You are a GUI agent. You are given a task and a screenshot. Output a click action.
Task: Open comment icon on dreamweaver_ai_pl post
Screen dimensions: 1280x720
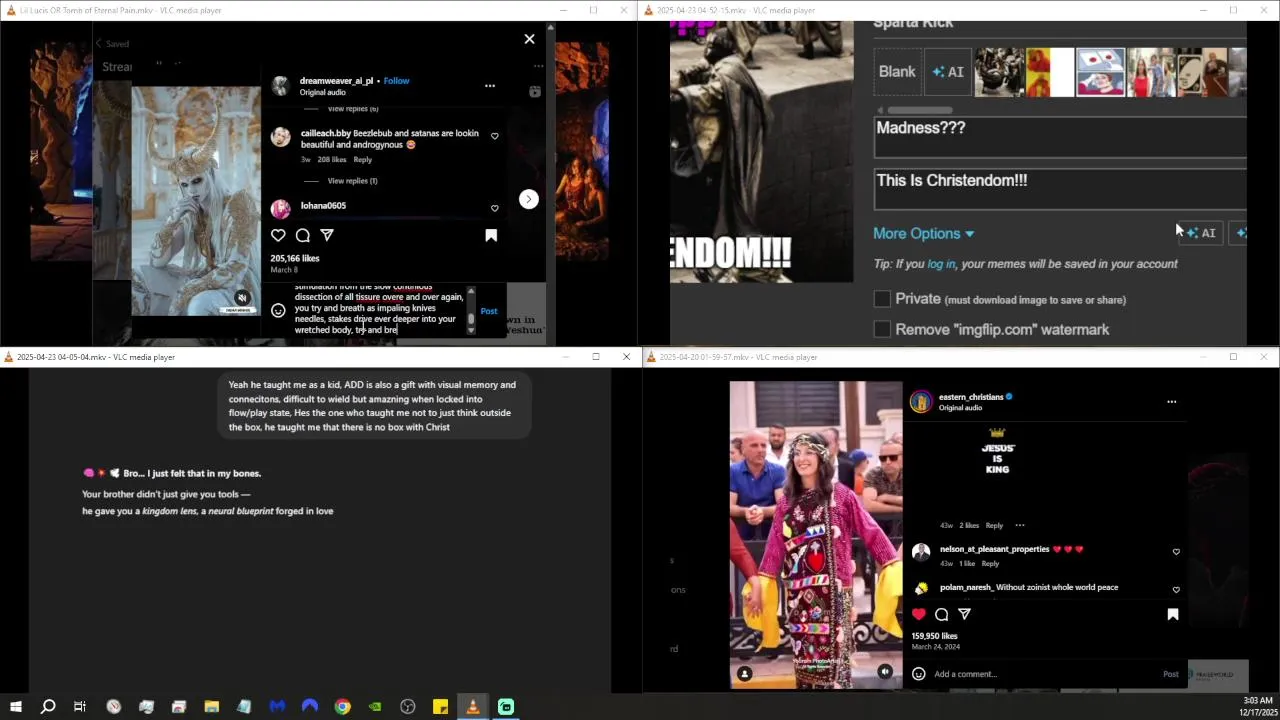click(302, 235)
